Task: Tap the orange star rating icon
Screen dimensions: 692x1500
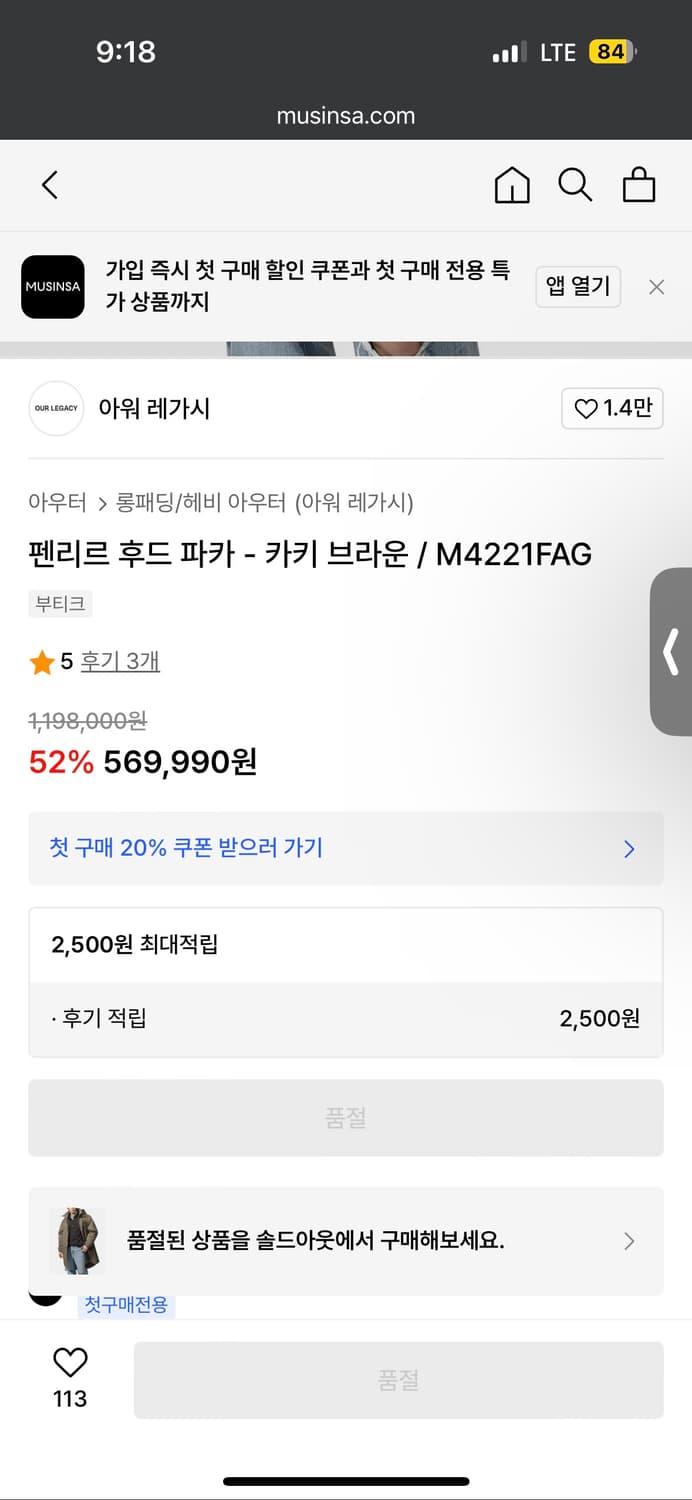Action: coord(42,662)
